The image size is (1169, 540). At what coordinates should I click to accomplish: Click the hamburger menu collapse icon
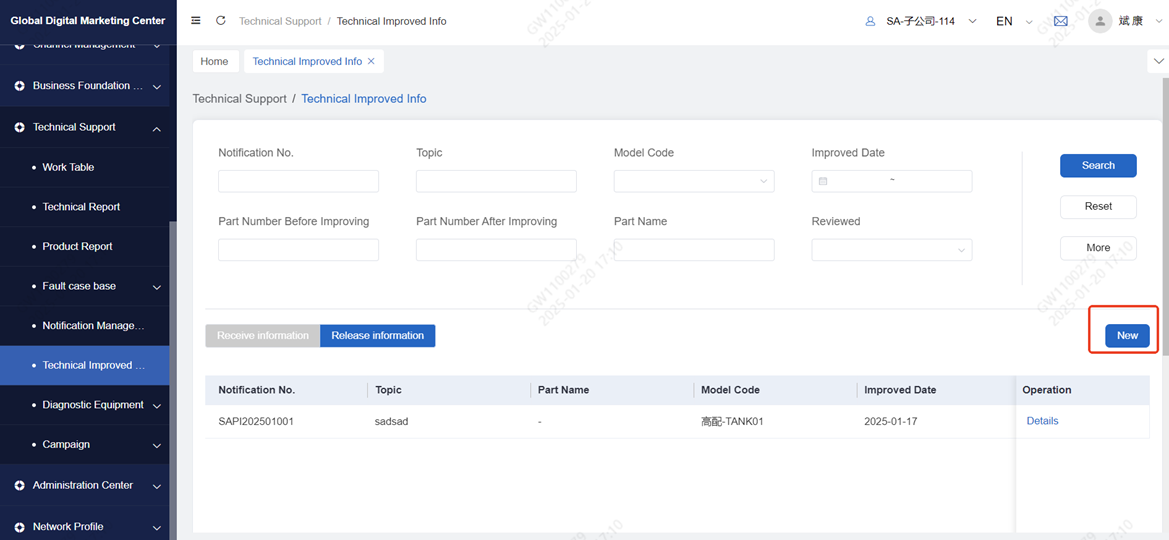[x=196, y=21]
